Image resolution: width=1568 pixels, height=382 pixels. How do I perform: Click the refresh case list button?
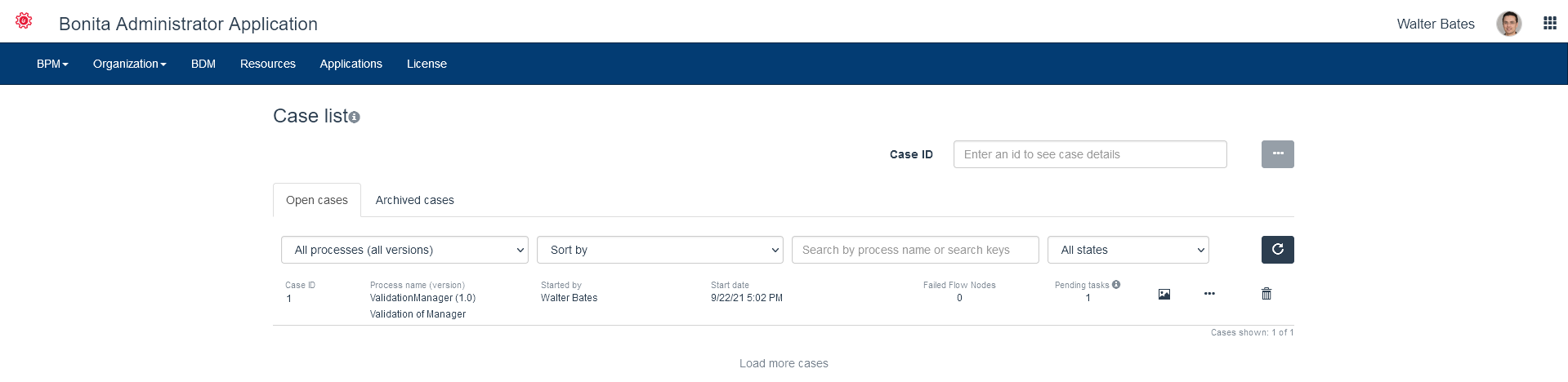click(1277, 250)
